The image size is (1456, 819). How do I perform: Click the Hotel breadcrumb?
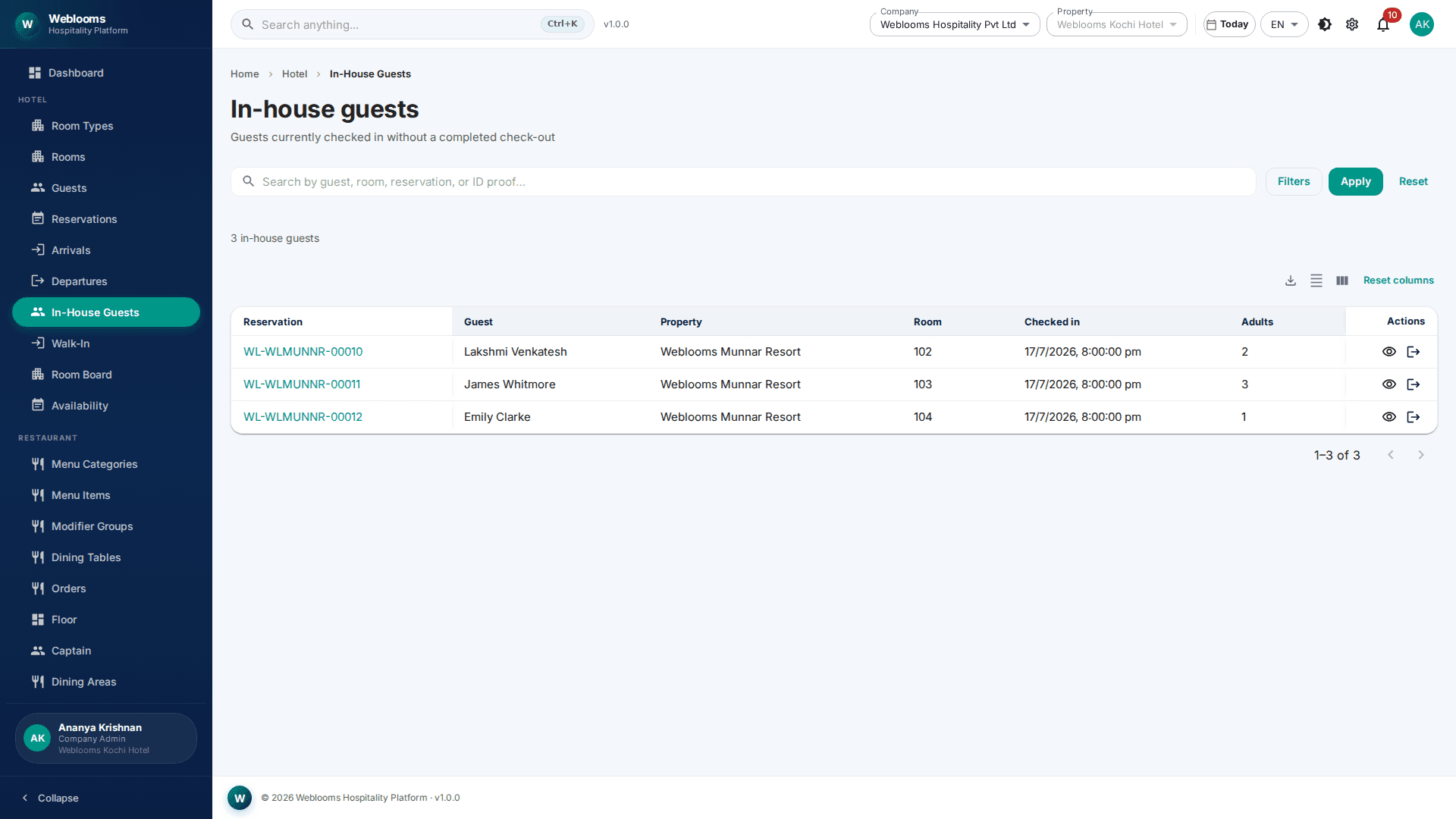click(x=294, y=74)
